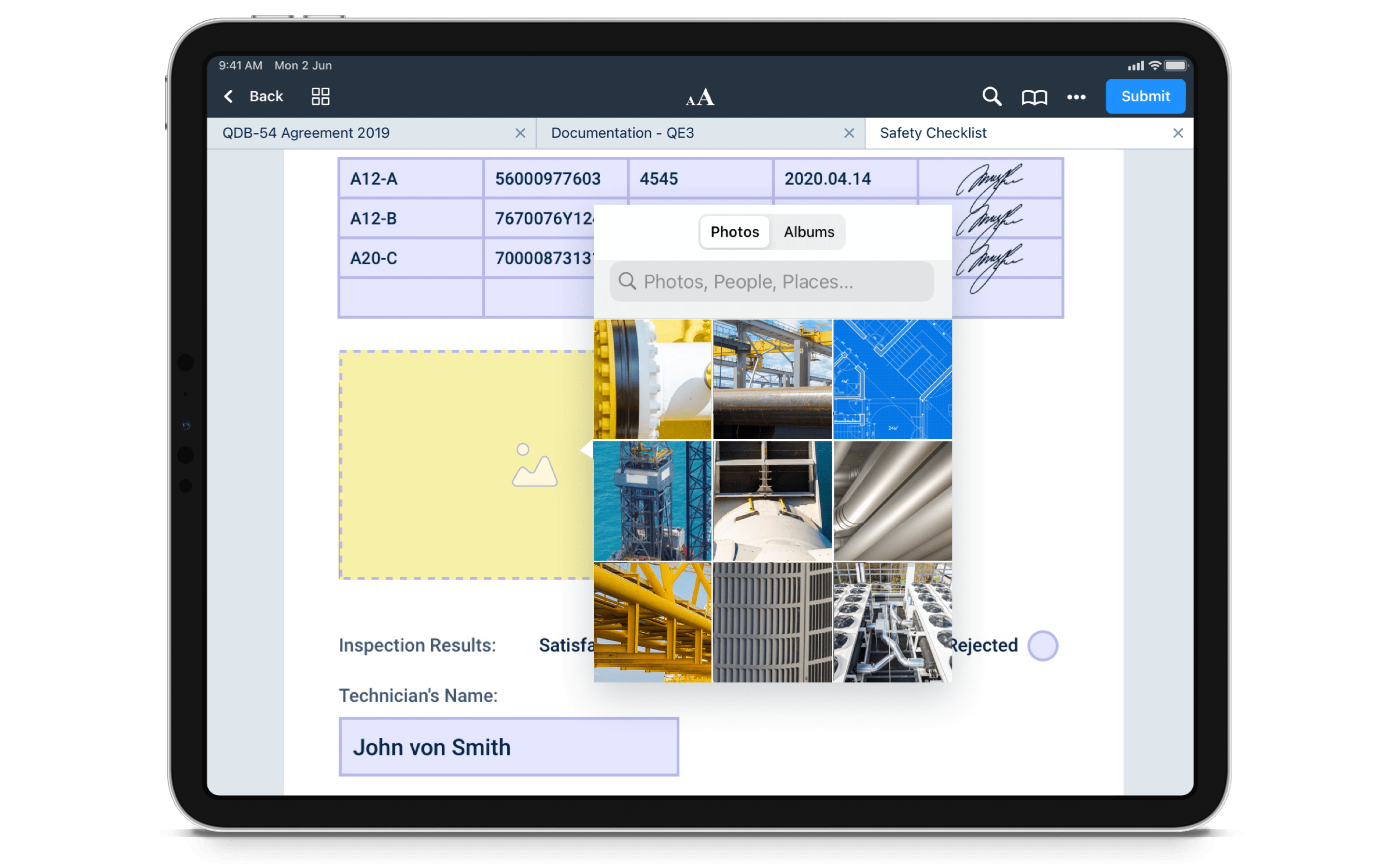Open the bookmarks book icon
This screenshot has height=864, width=1400.
point(1034,97)
